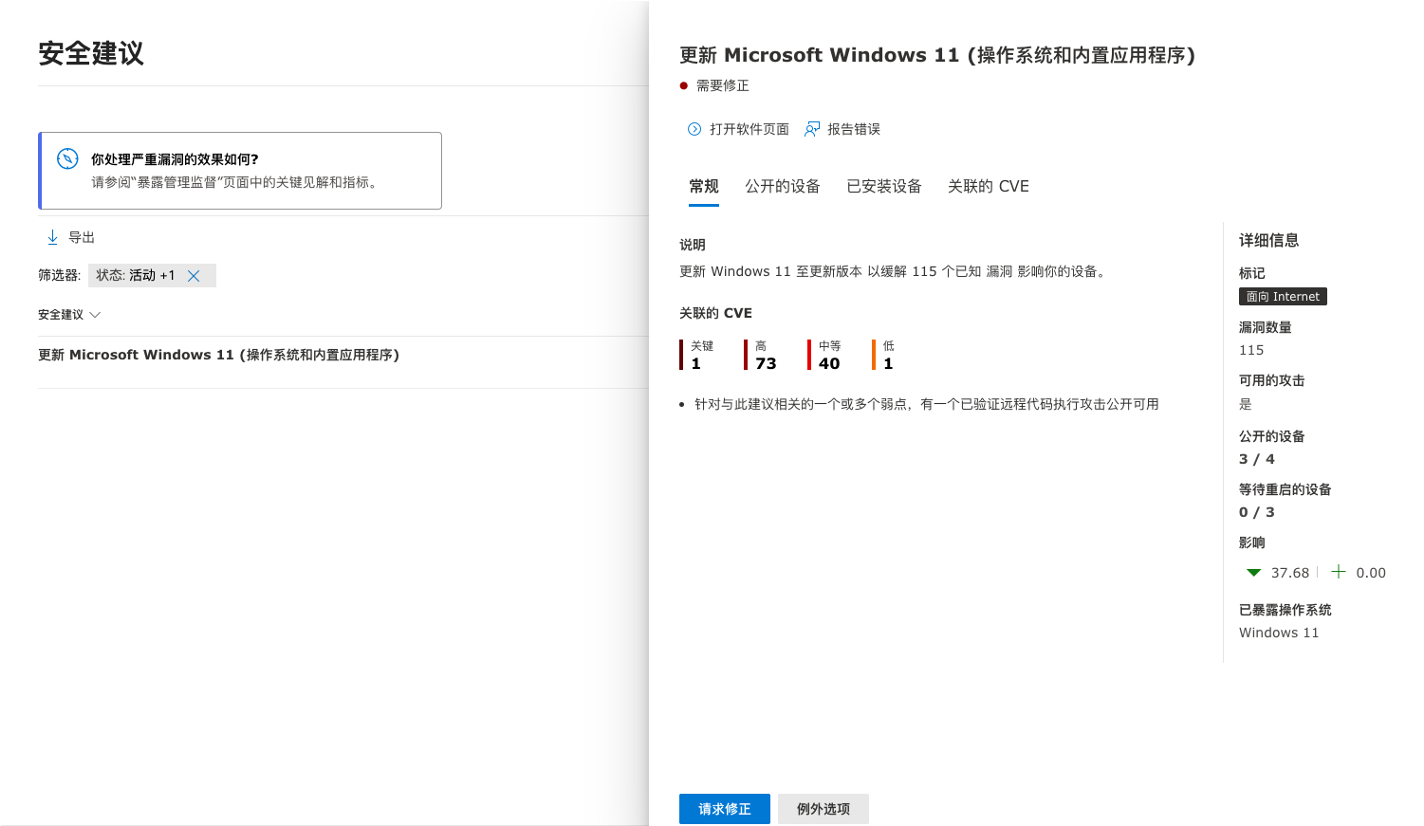
Task: Click the 低 severity orange color bar
Action: point(874,355)
